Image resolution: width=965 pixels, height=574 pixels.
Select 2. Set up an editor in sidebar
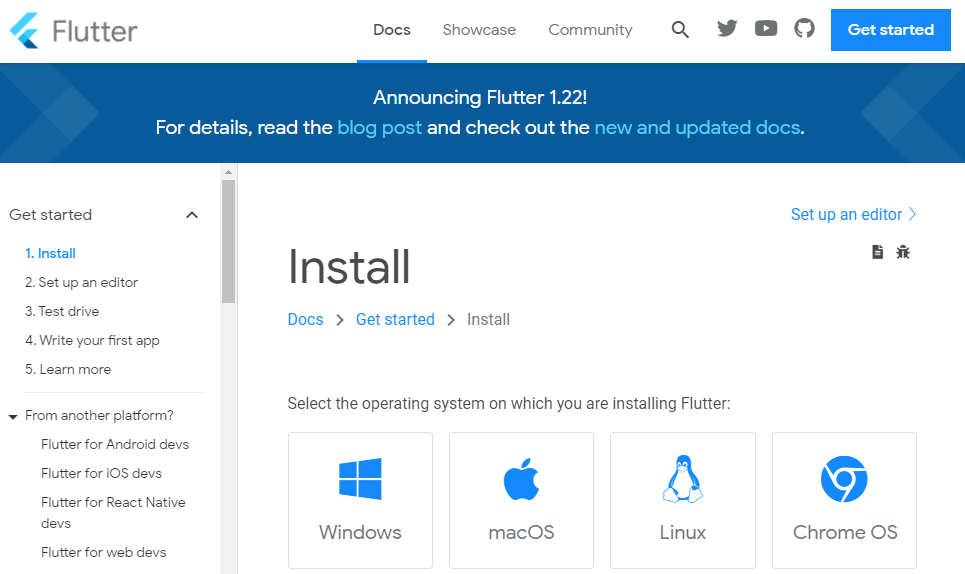(x=81, y=282)
